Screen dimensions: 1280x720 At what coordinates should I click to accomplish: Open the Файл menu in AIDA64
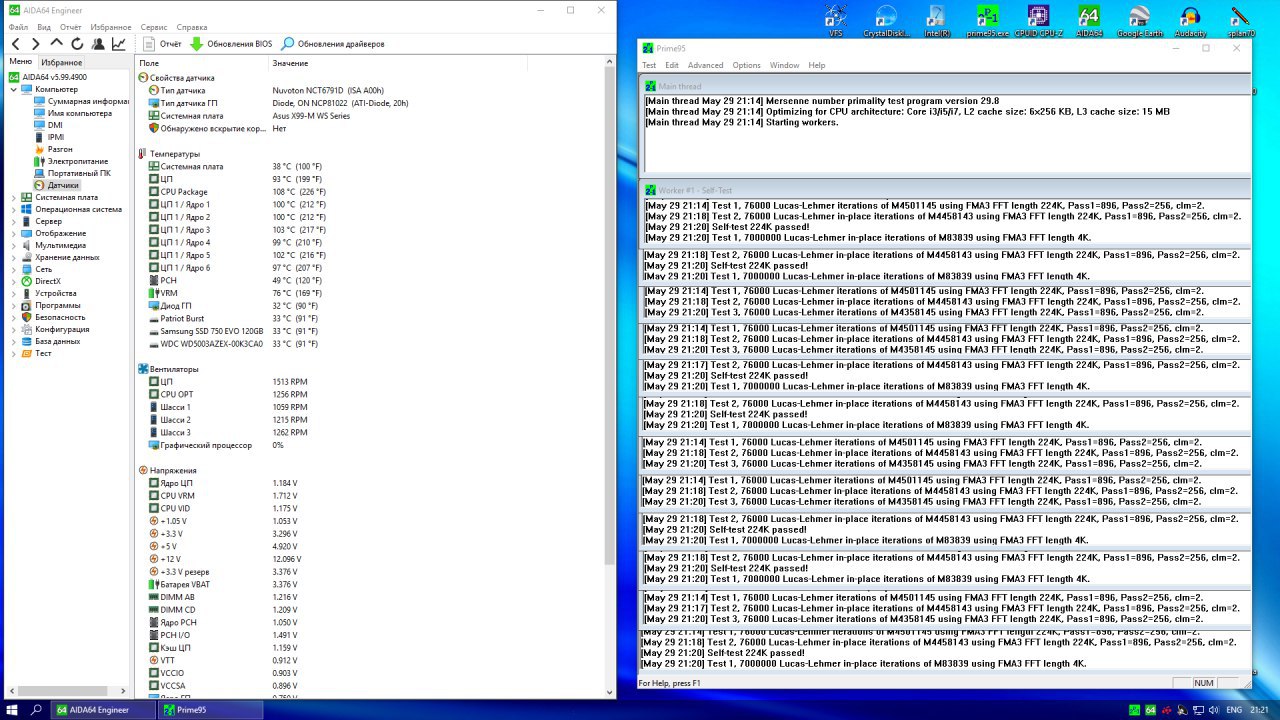tap(20, 27)
